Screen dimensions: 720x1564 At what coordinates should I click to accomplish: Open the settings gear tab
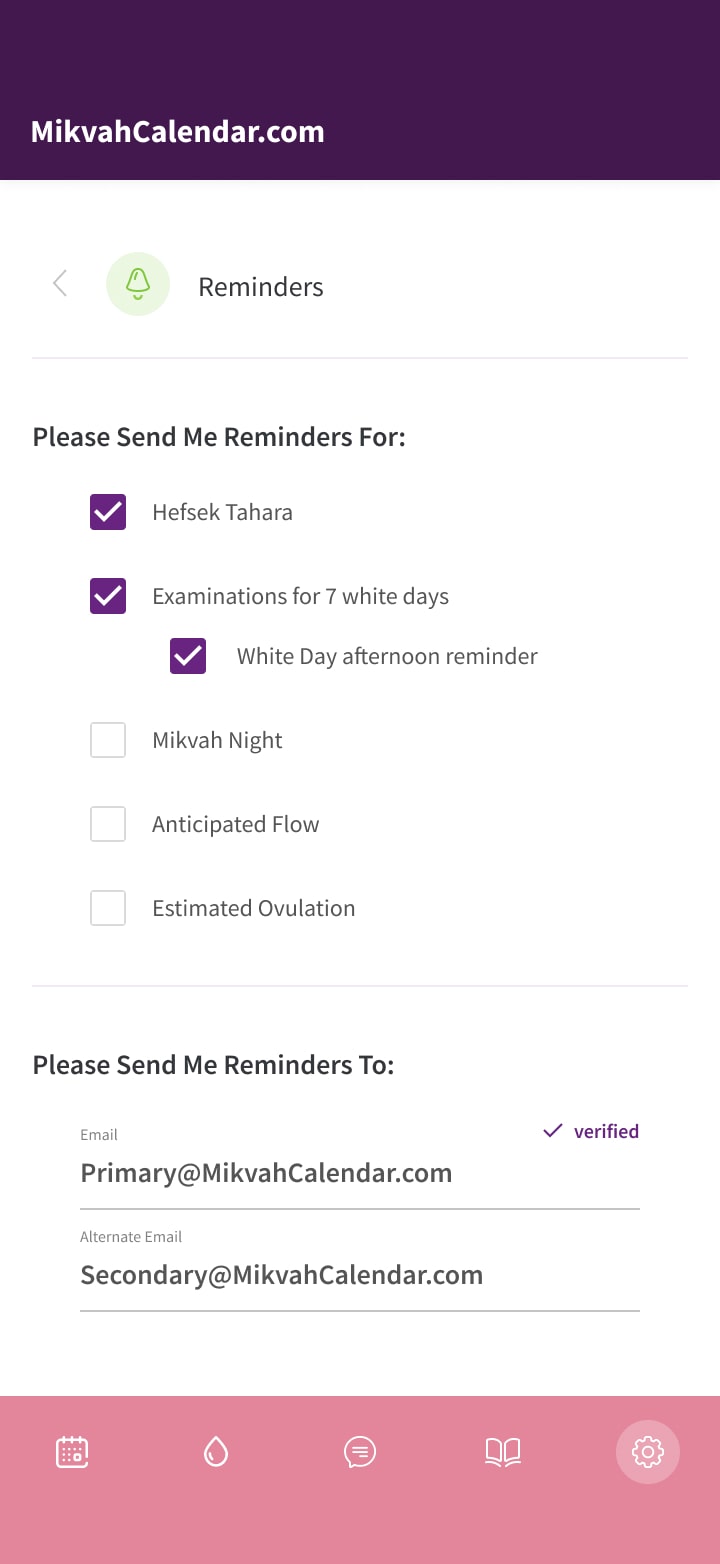point(648,1451)
